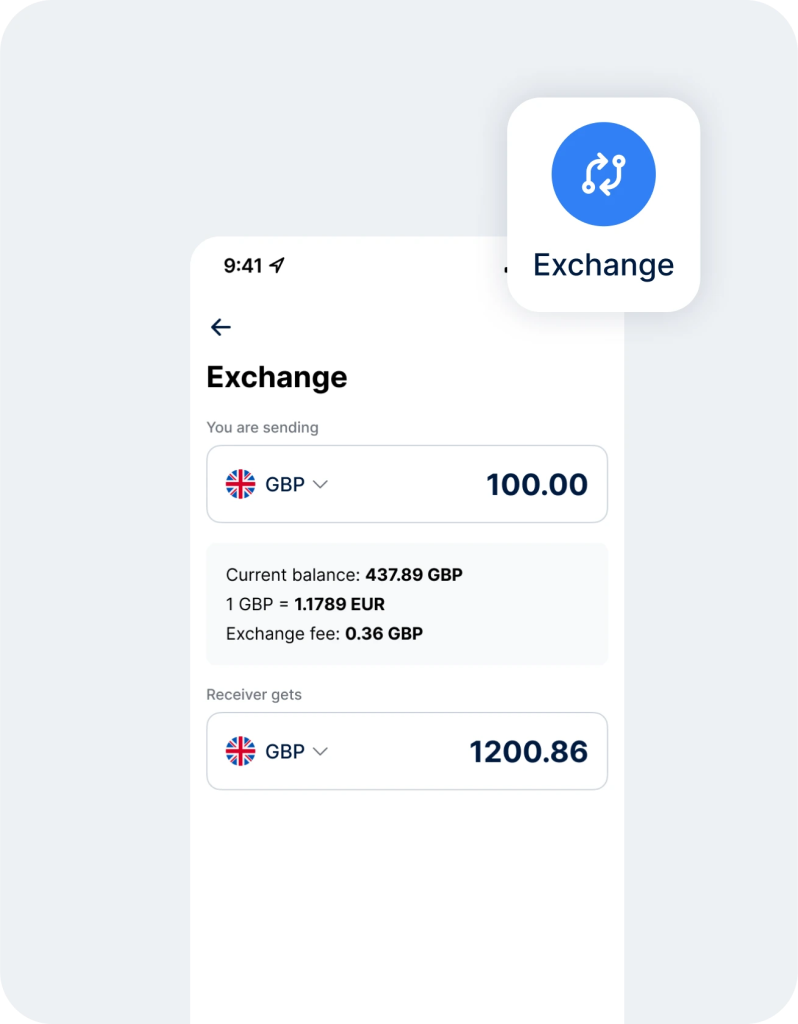Viewport: 798px width, 1024px height.
Task: Click the "Receiver gets" label
Action: point(254,694)
